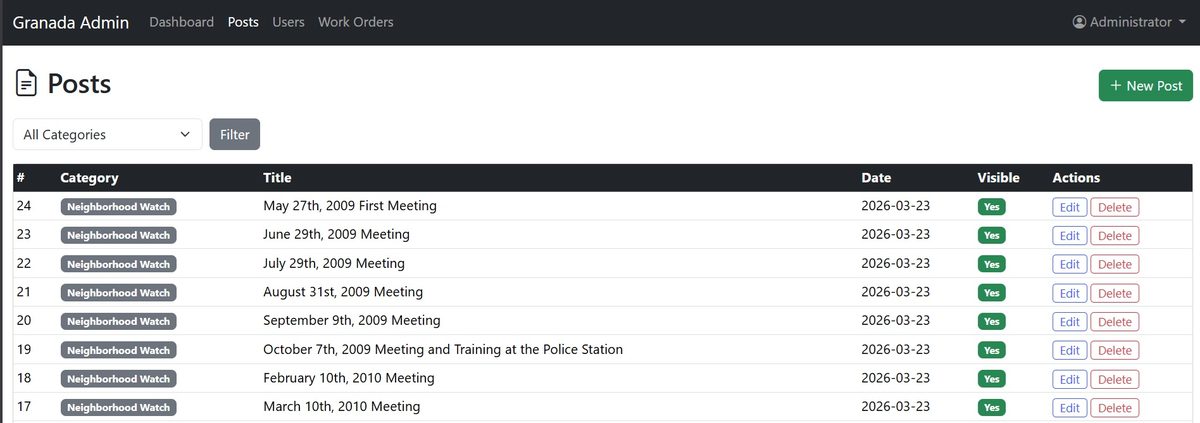Edit the September 9th, 2009 Meeting post
The image size is (1200, 423).
[x=1070, y=322]
